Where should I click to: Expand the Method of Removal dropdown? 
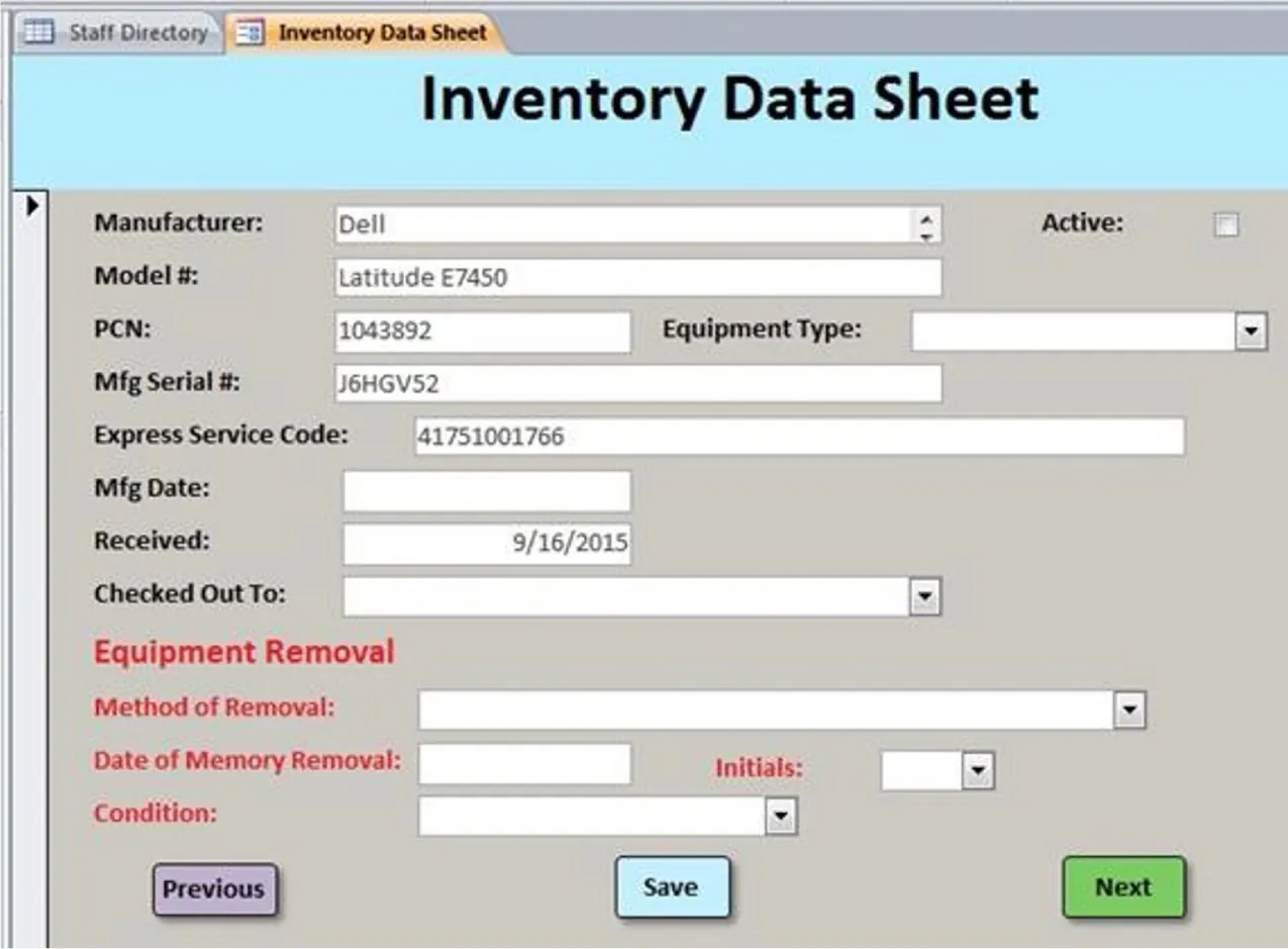(1129, 709)
